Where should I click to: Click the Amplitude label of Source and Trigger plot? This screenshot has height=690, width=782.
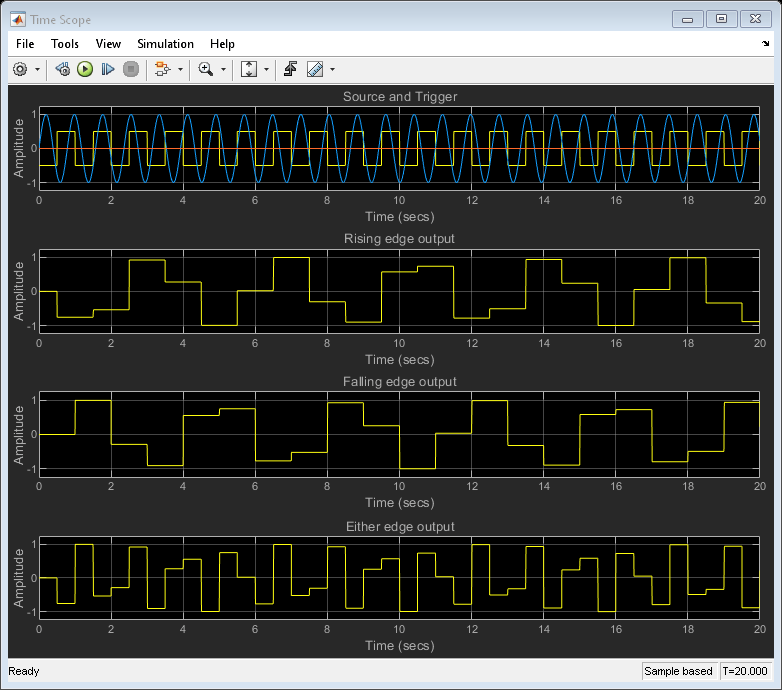click(18, 148)
